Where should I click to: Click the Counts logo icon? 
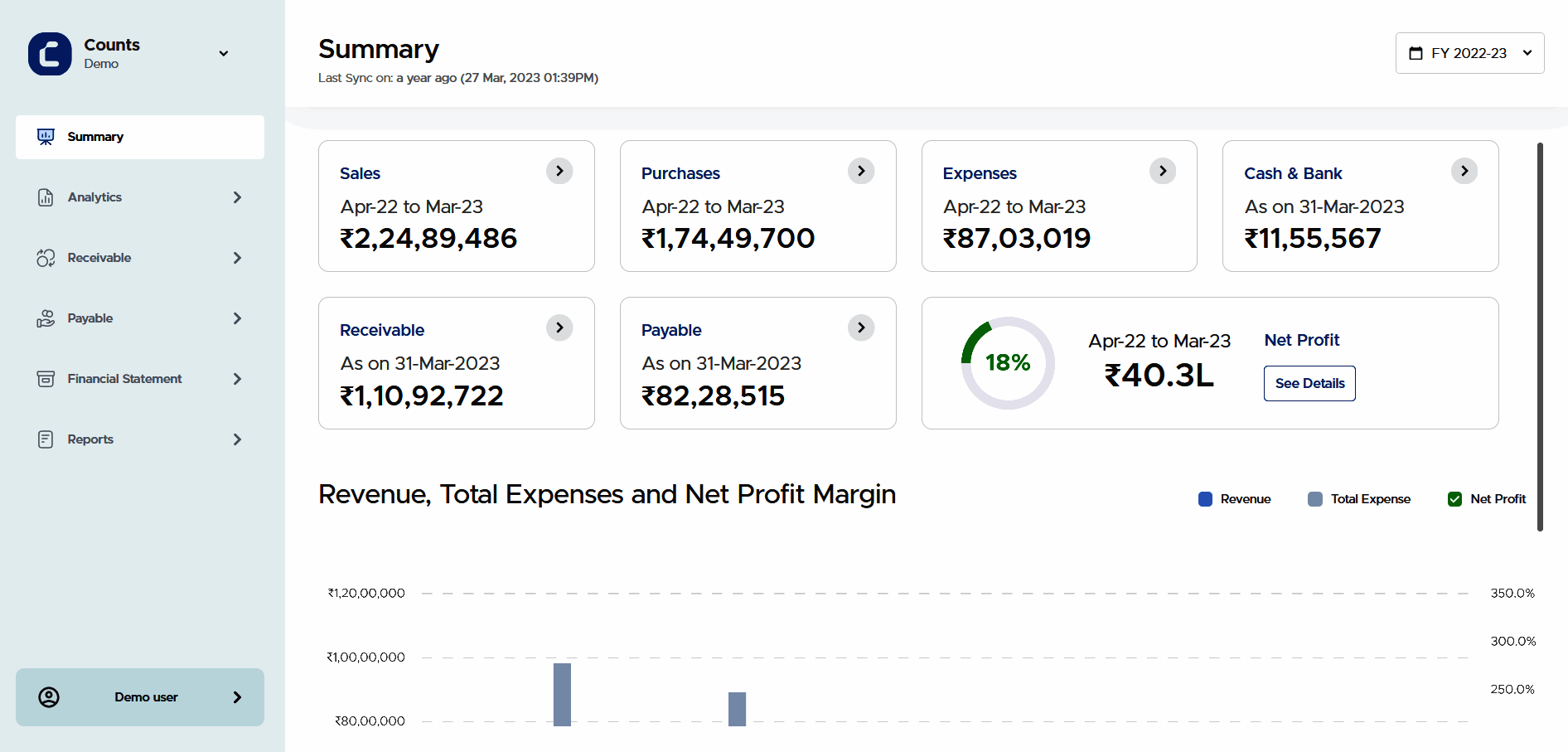click(50, 54)
